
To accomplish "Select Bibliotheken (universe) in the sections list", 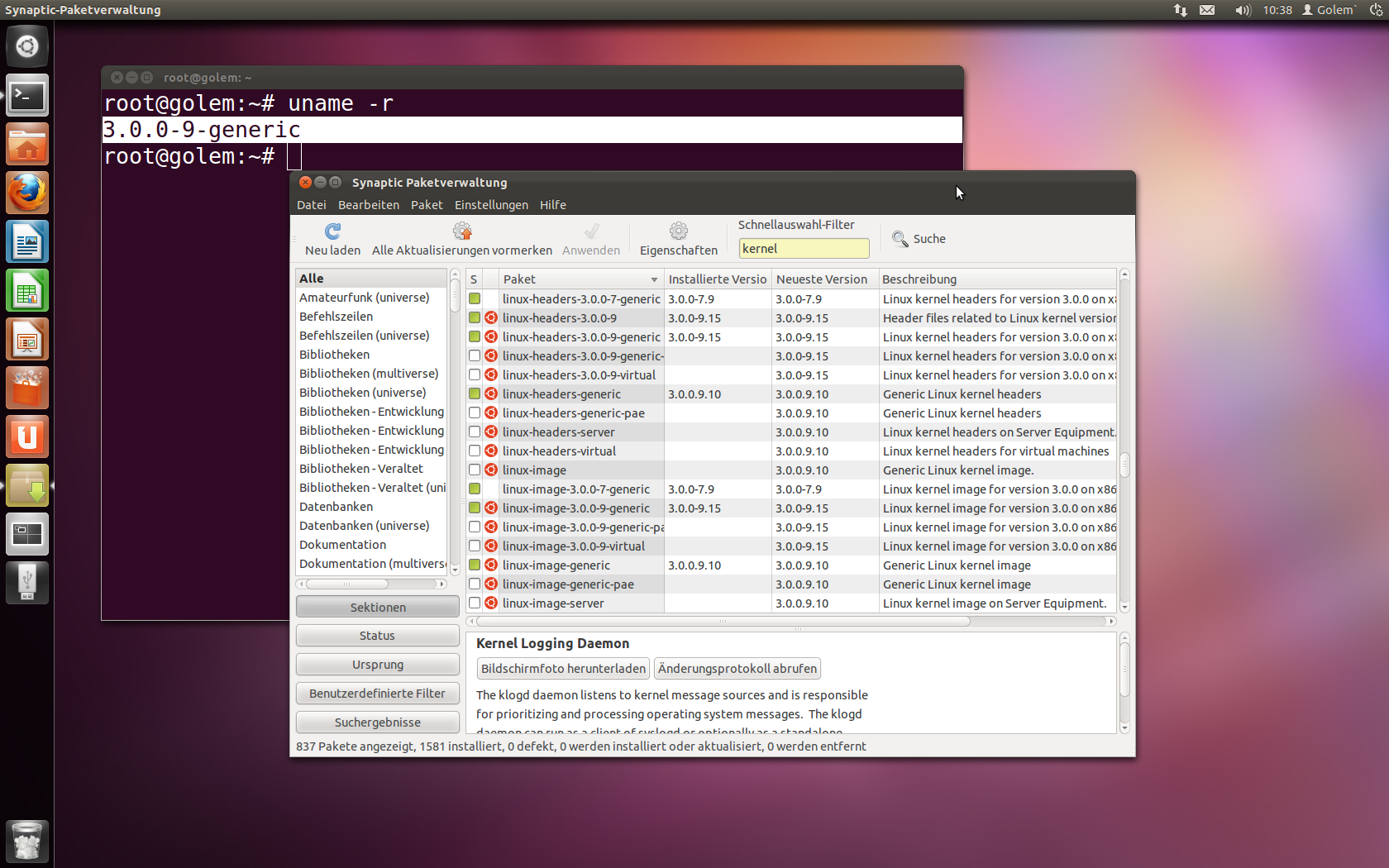I will point(364,393).
